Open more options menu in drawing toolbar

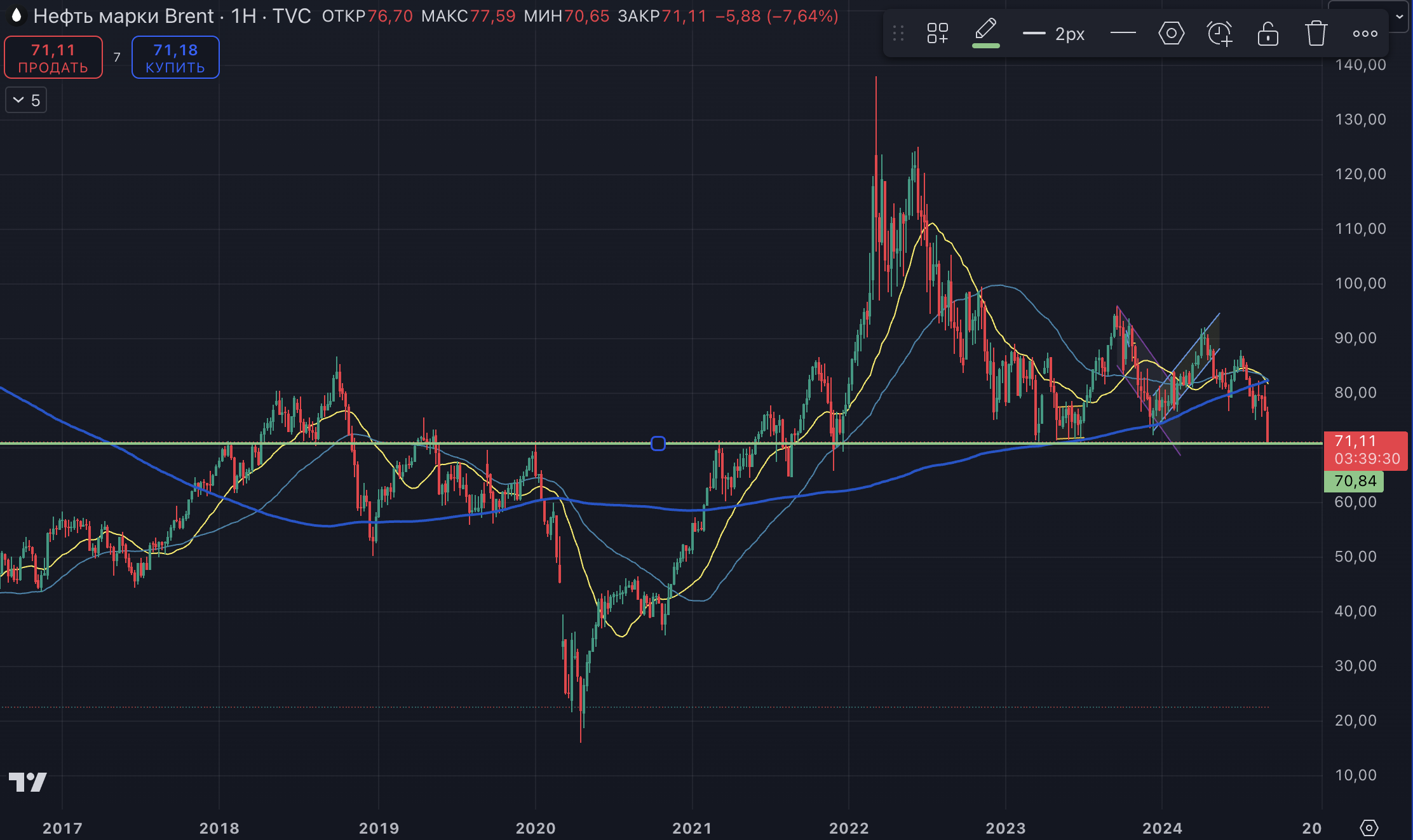(1365, 34)
